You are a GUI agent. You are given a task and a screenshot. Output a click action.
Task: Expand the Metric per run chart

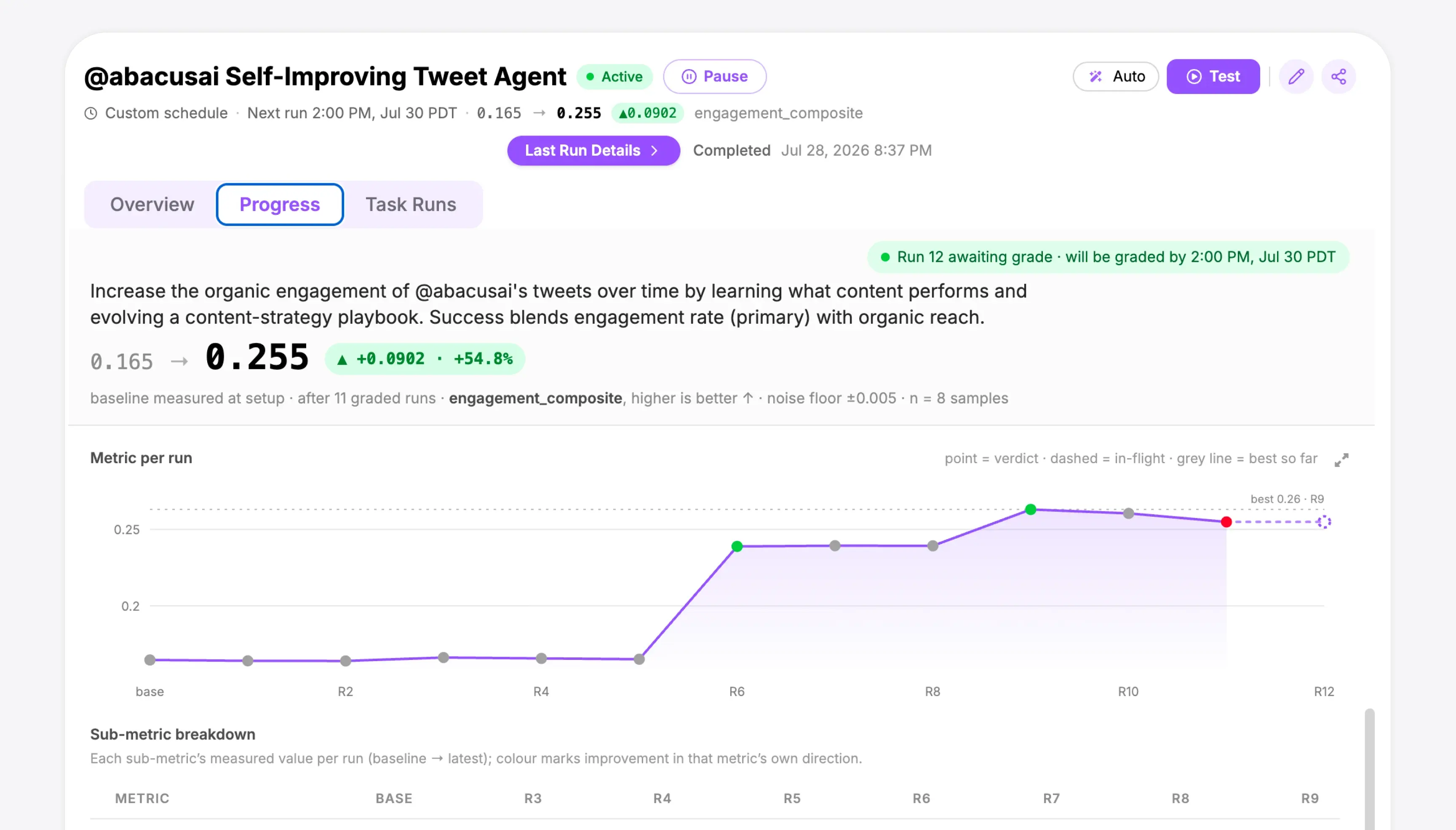point(1341,459)
